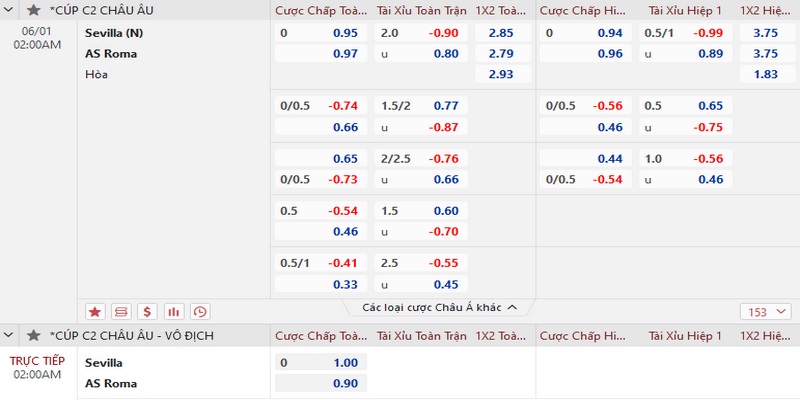Choose over 2.0 odds -0.90
This screenshot has height=400, width=800.
coord(445,33)
